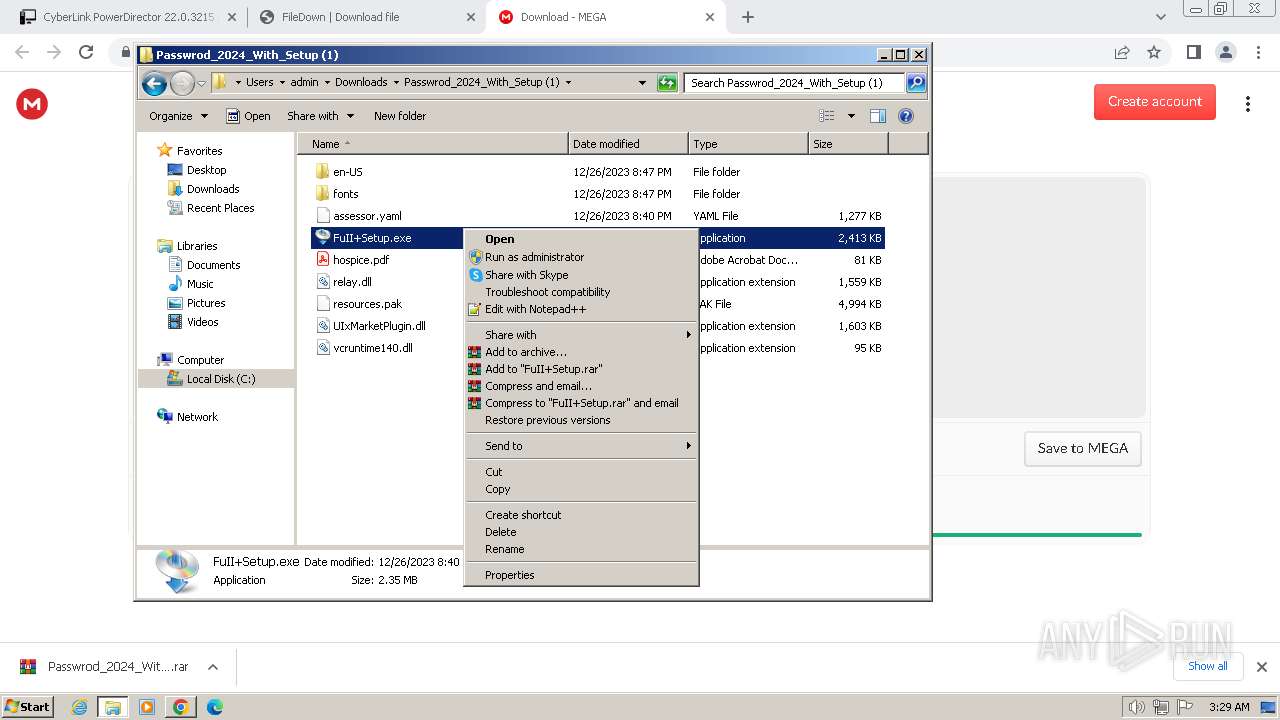Image resolution: width=1280 pixels, height=720 pixels.
Task: Click the change view icon in Explorer toolbar
Action: pyautogui.click(x=827, y=116)
